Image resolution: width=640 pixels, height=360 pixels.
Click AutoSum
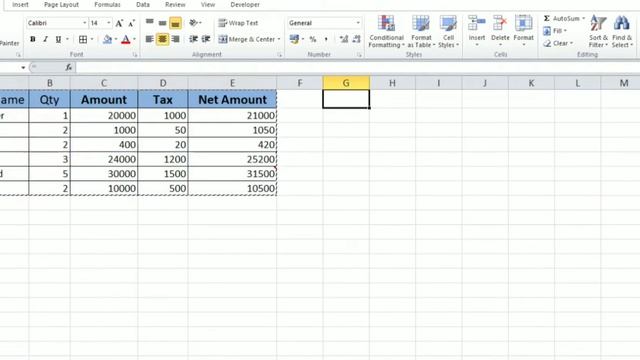pyautogui.click(x=561, y=18)
